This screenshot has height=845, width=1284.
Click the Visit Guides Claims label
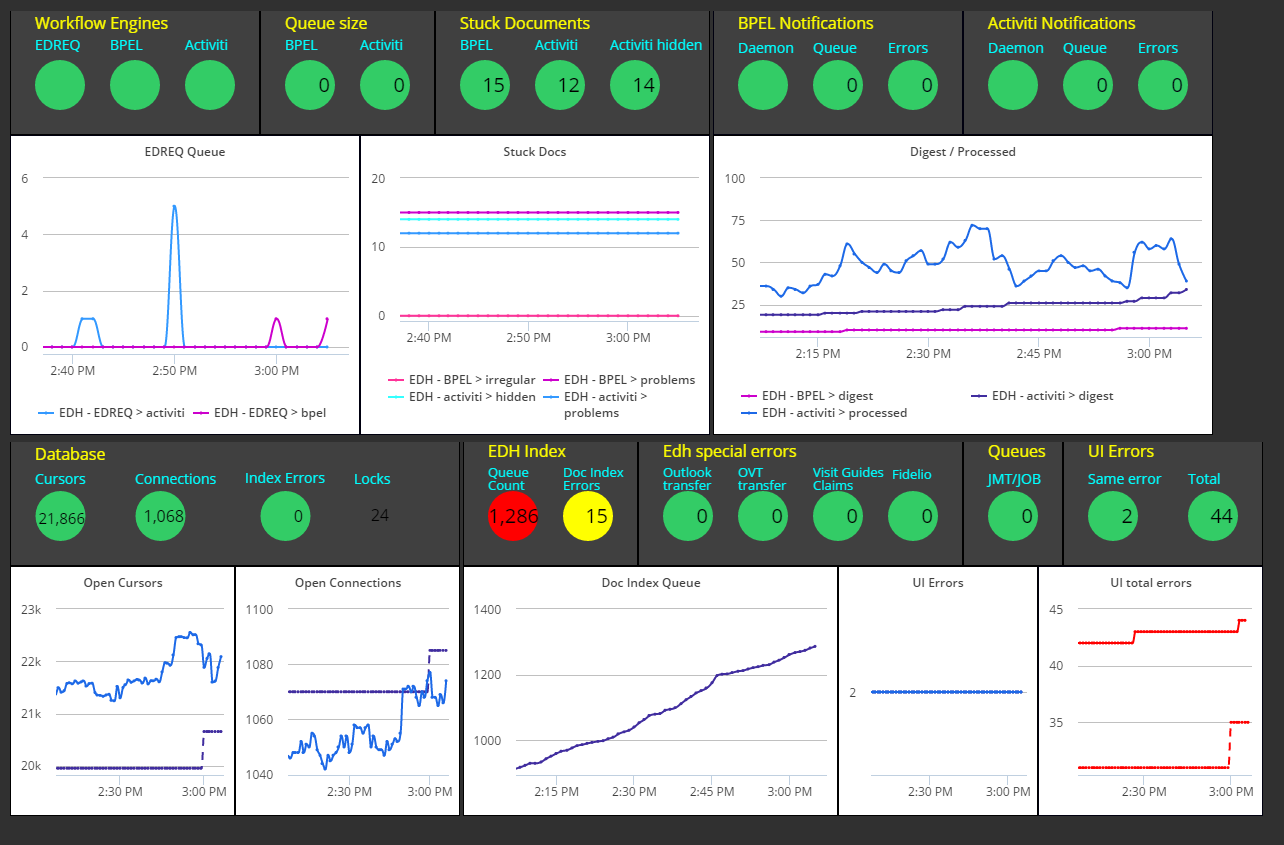848,479
